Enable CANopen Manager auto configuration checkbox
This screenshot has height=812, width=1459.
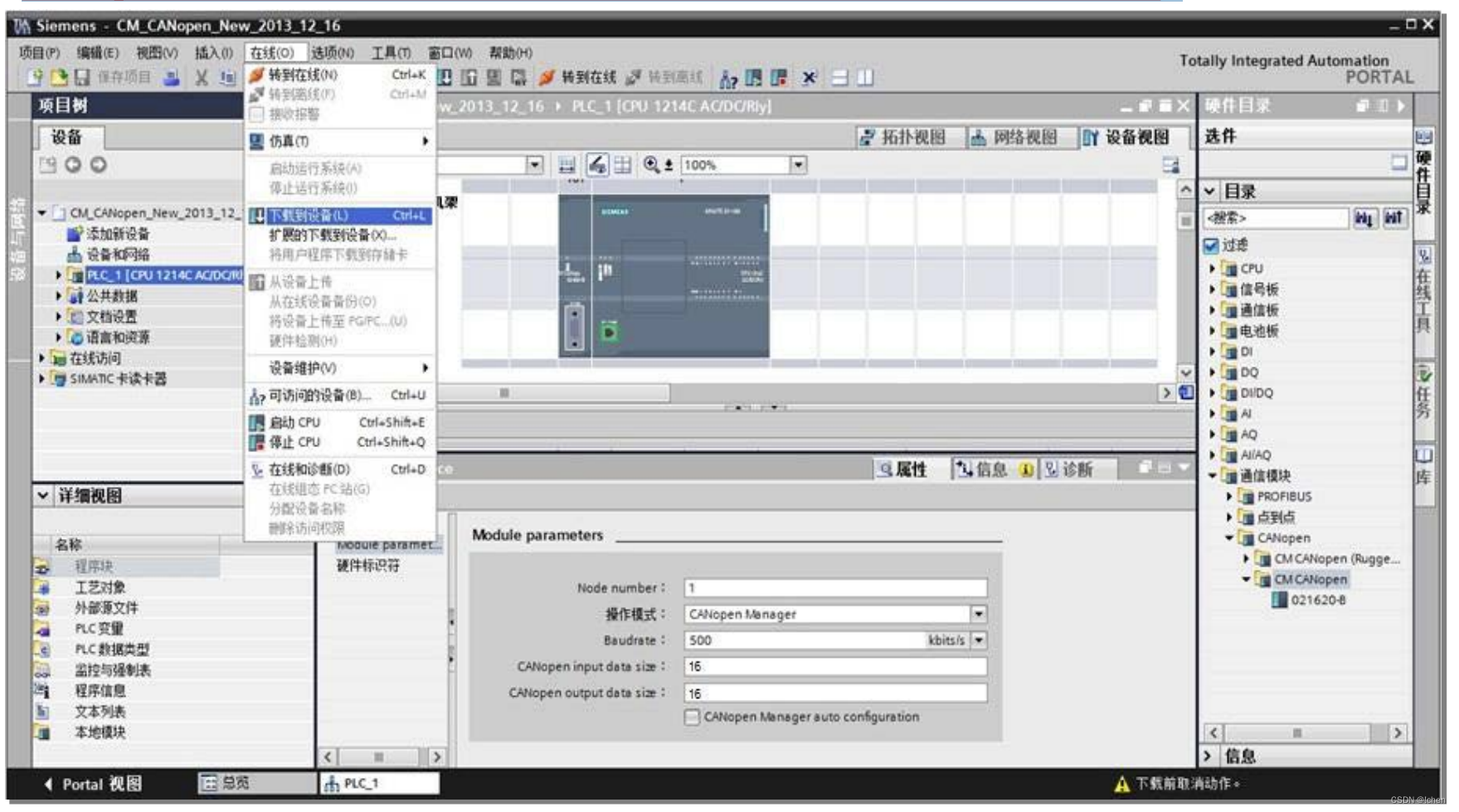pos(692,717)
